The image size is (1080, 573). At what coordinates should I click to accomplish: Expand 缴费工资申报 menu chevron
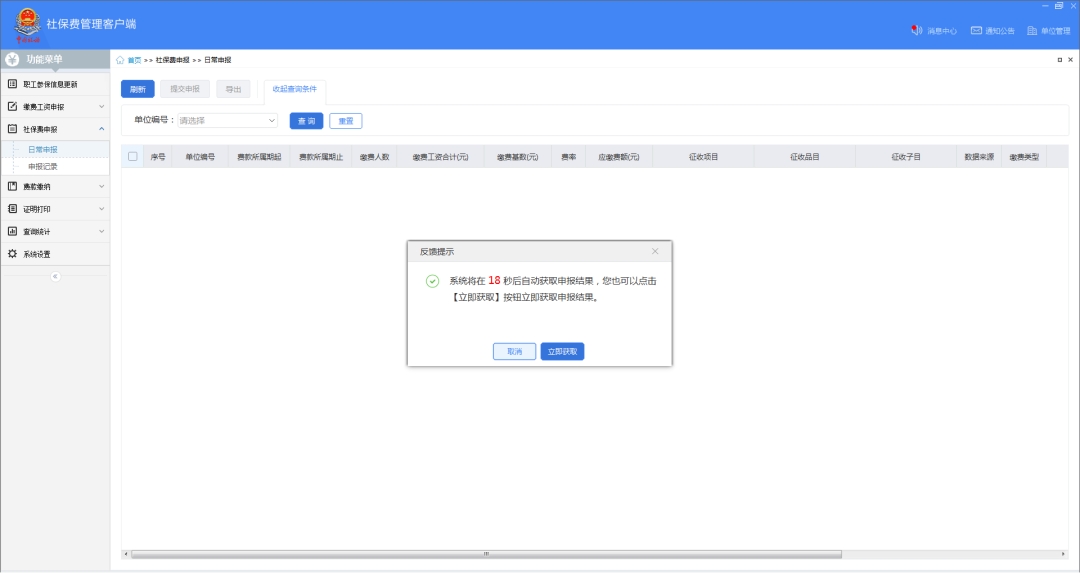pos(101,106)
